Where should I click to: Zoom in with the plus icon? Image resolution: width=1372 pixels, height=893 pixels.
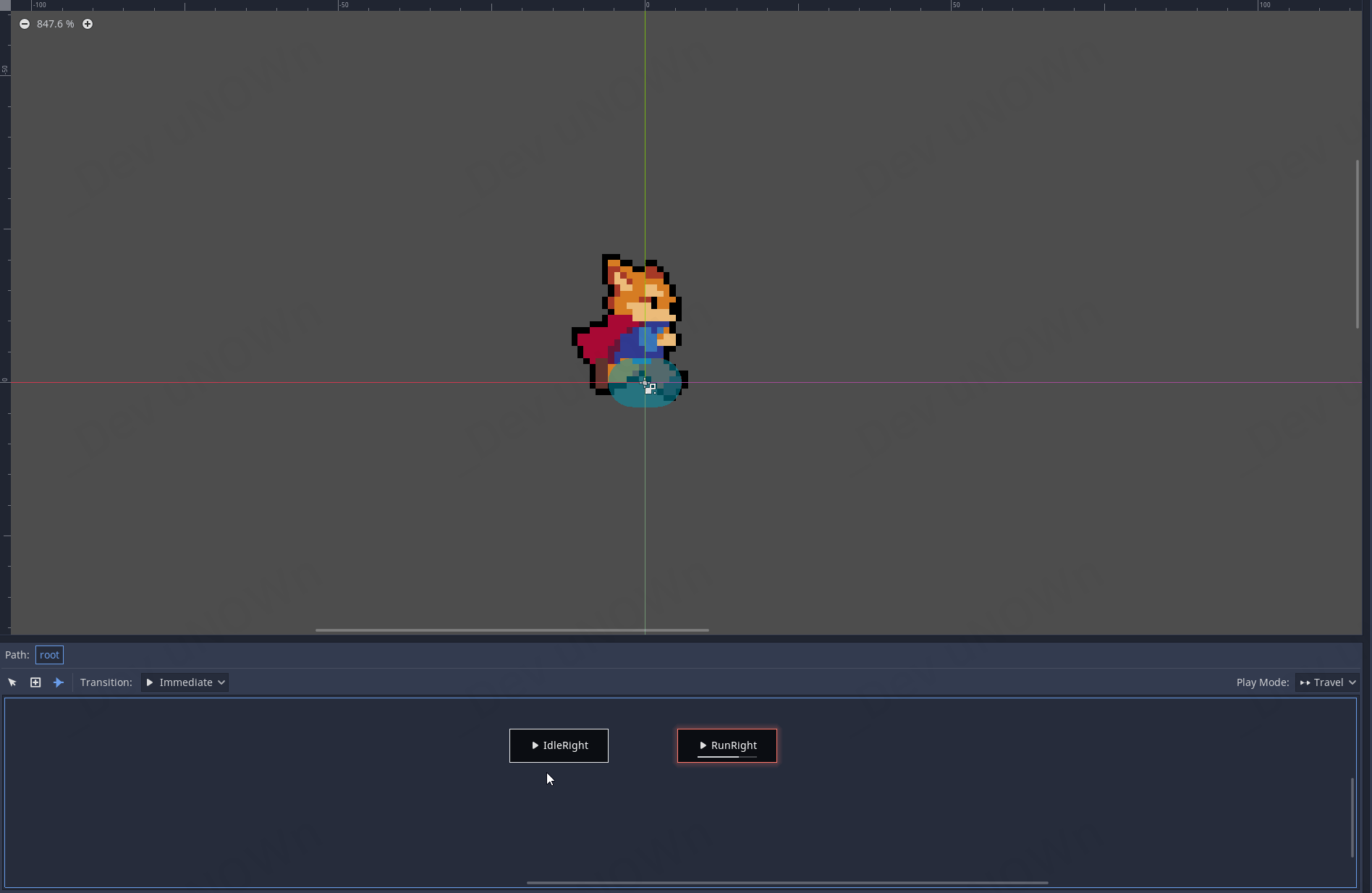click(88, 24)
